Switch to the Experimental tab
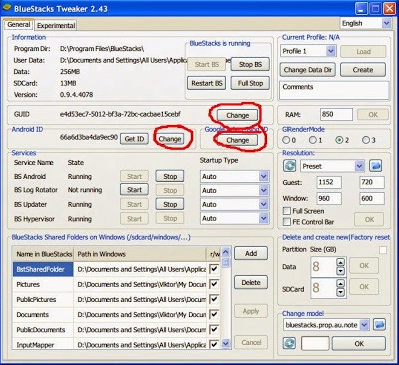This screenshot has width=399, height=365. tap(56, 25)
